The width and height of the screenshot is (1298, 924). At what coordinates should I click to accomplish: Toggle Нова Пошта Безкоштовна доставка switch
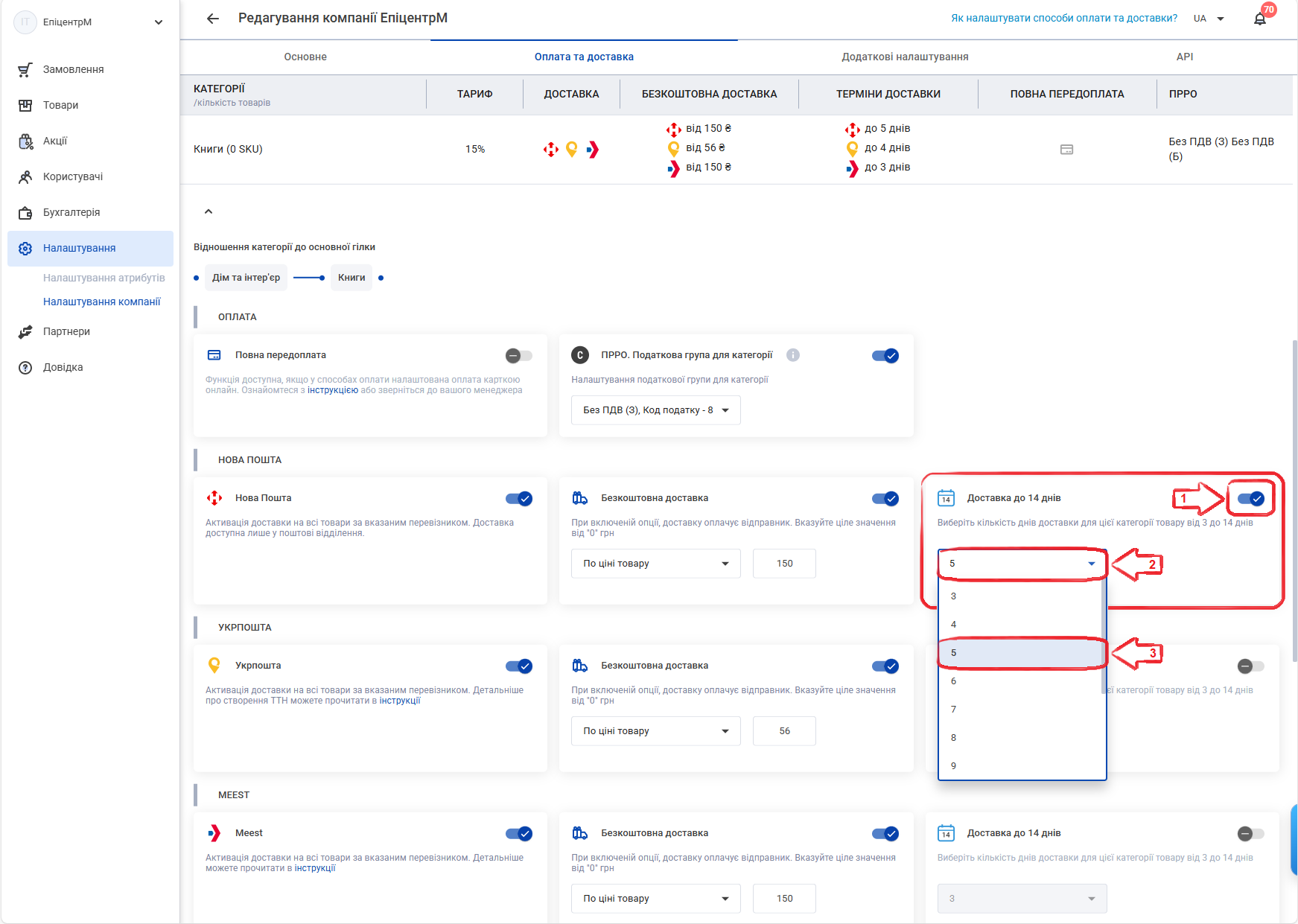(885, 499)
